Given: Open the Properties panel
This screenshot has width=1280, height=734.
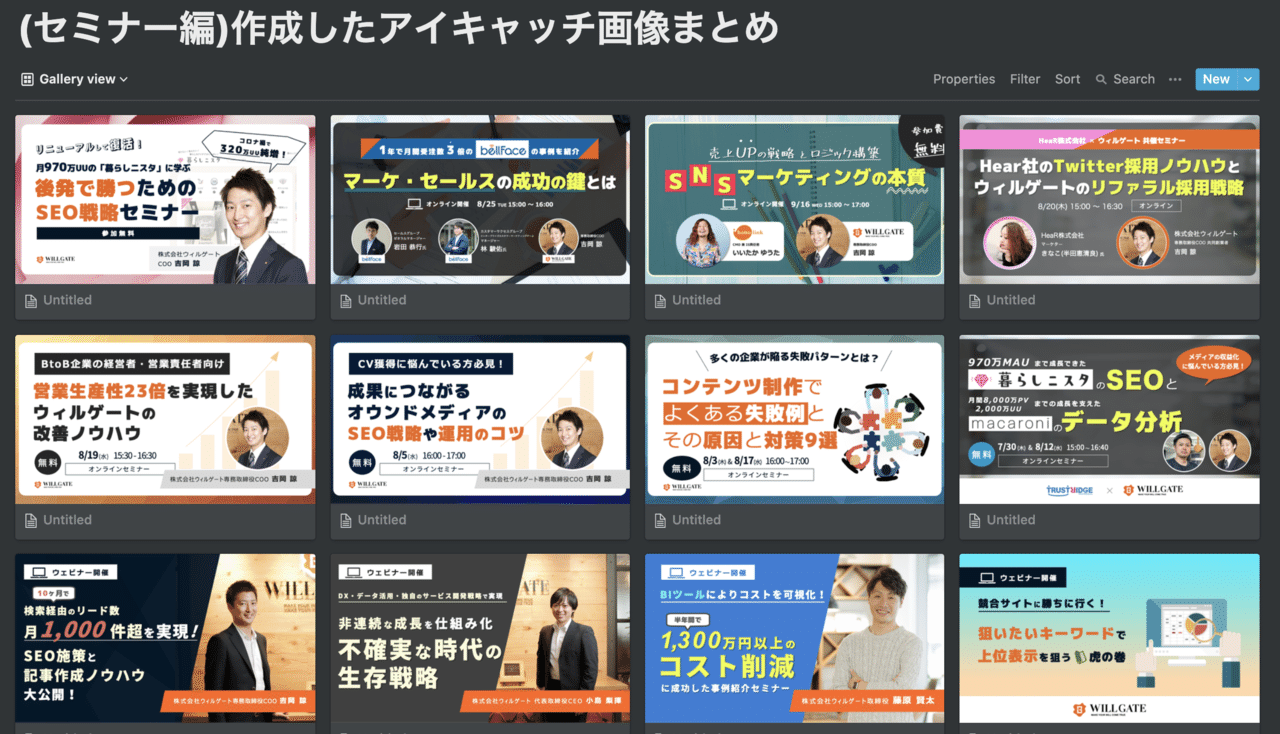Looking at the screenshot, I should pos(964,79).
